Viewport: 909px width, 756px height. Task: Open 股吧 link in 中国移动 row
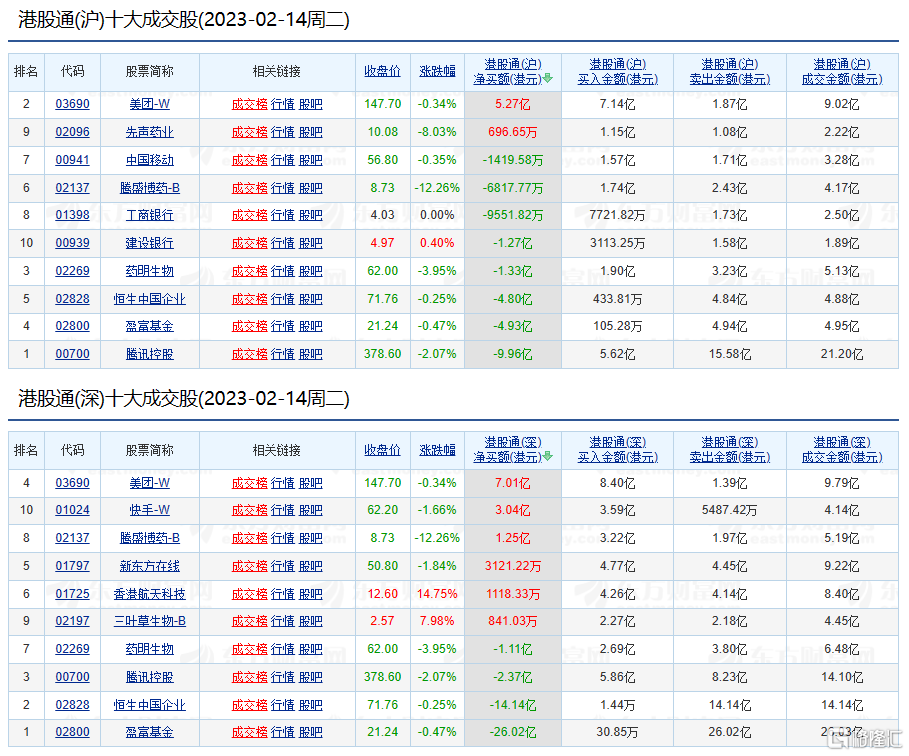coord(310,160)
